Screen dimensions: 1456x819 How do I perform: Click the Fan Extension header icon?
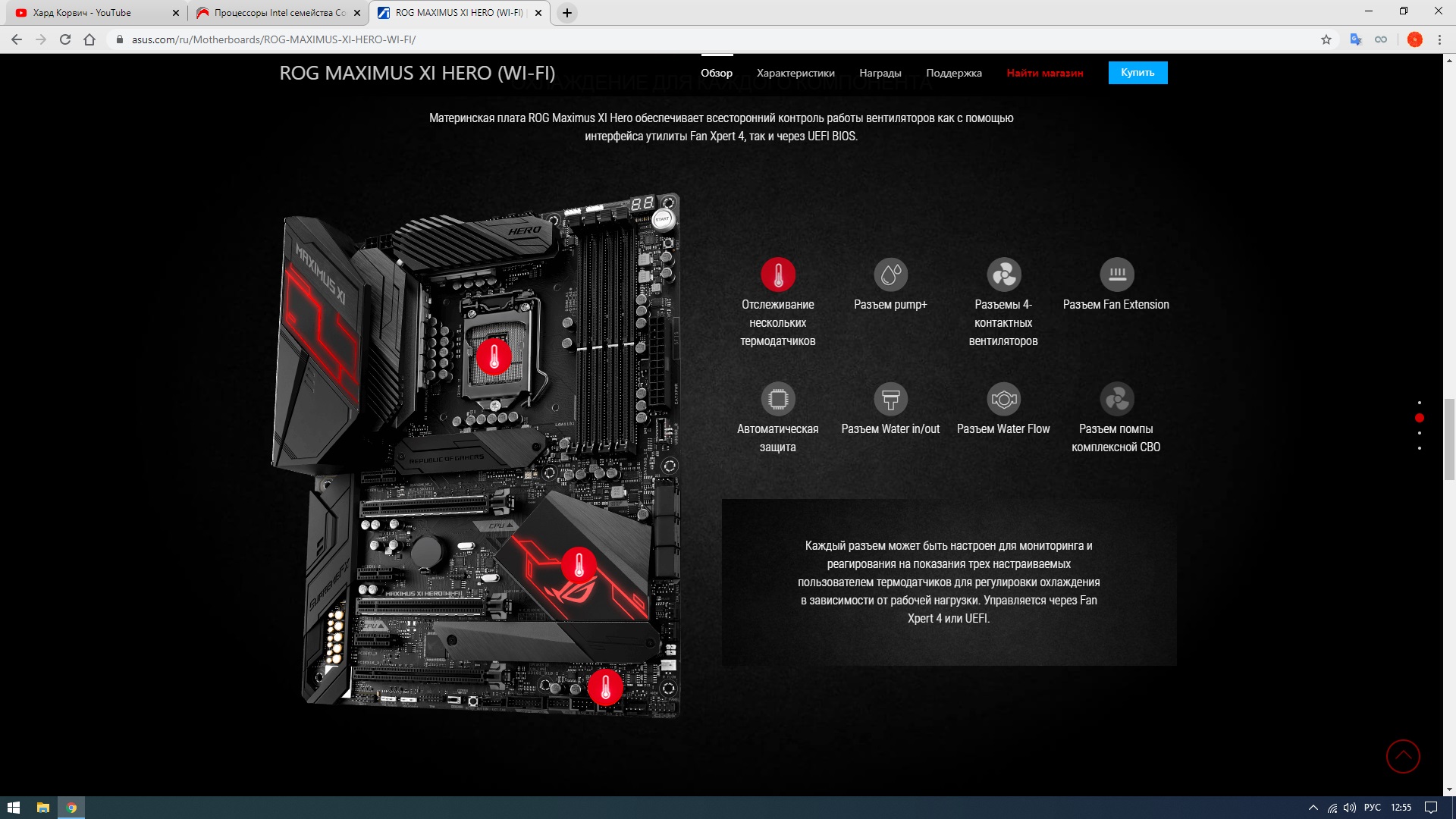(x=1116, y=275)
